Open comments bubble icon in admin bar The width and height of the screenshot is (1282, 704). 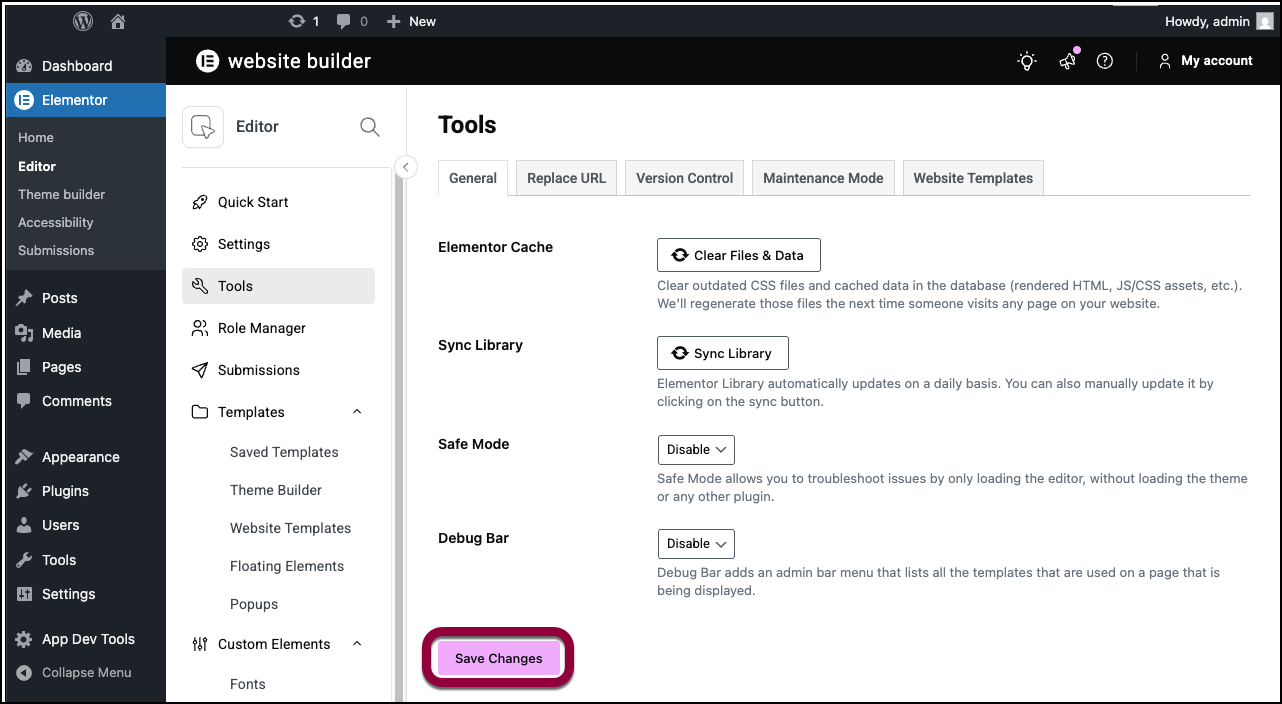click(344, 21)
